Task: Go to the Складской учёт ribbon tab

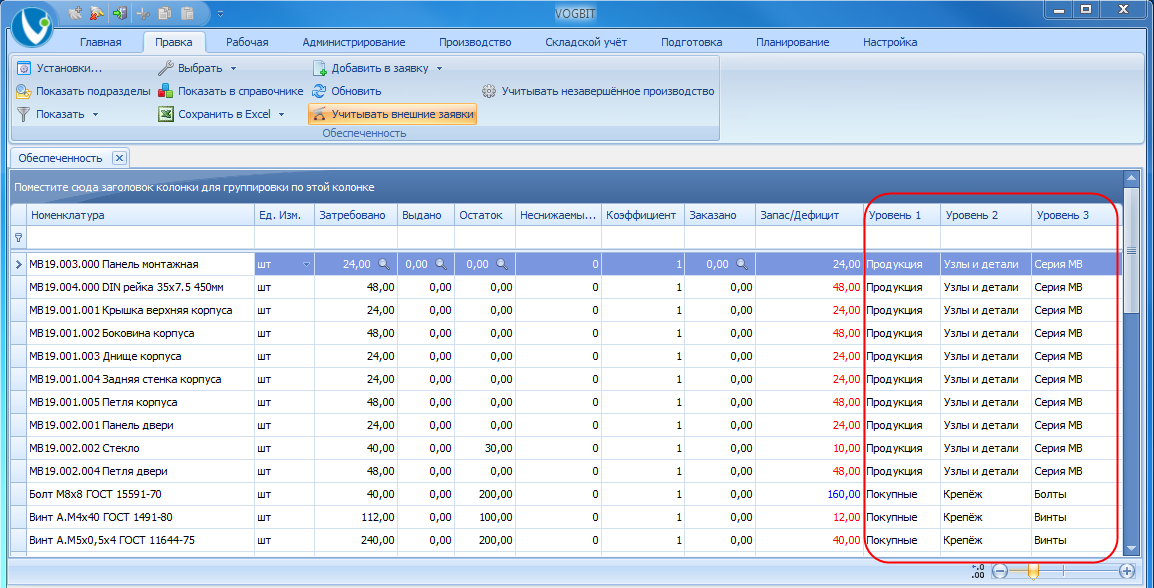Action: [x=586, y=42]
